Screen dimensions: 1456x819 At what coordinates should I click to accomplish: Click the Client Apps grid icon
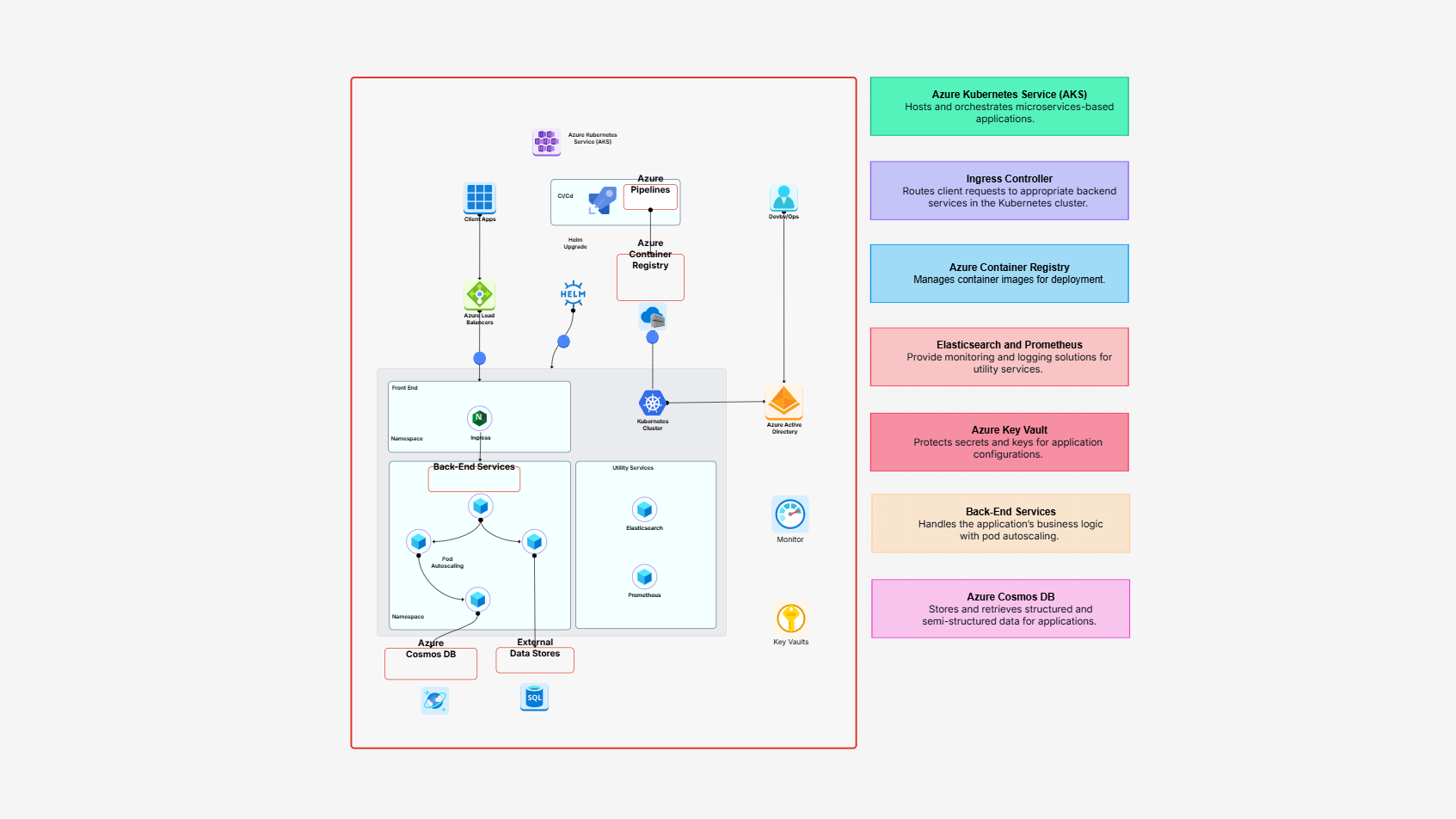pos(479,199)
